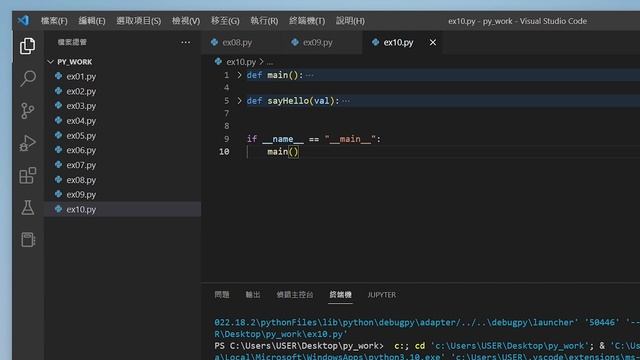Switch to the 問題 panel tab
Screen dimensions: 640x360
[x=222, y=295]
